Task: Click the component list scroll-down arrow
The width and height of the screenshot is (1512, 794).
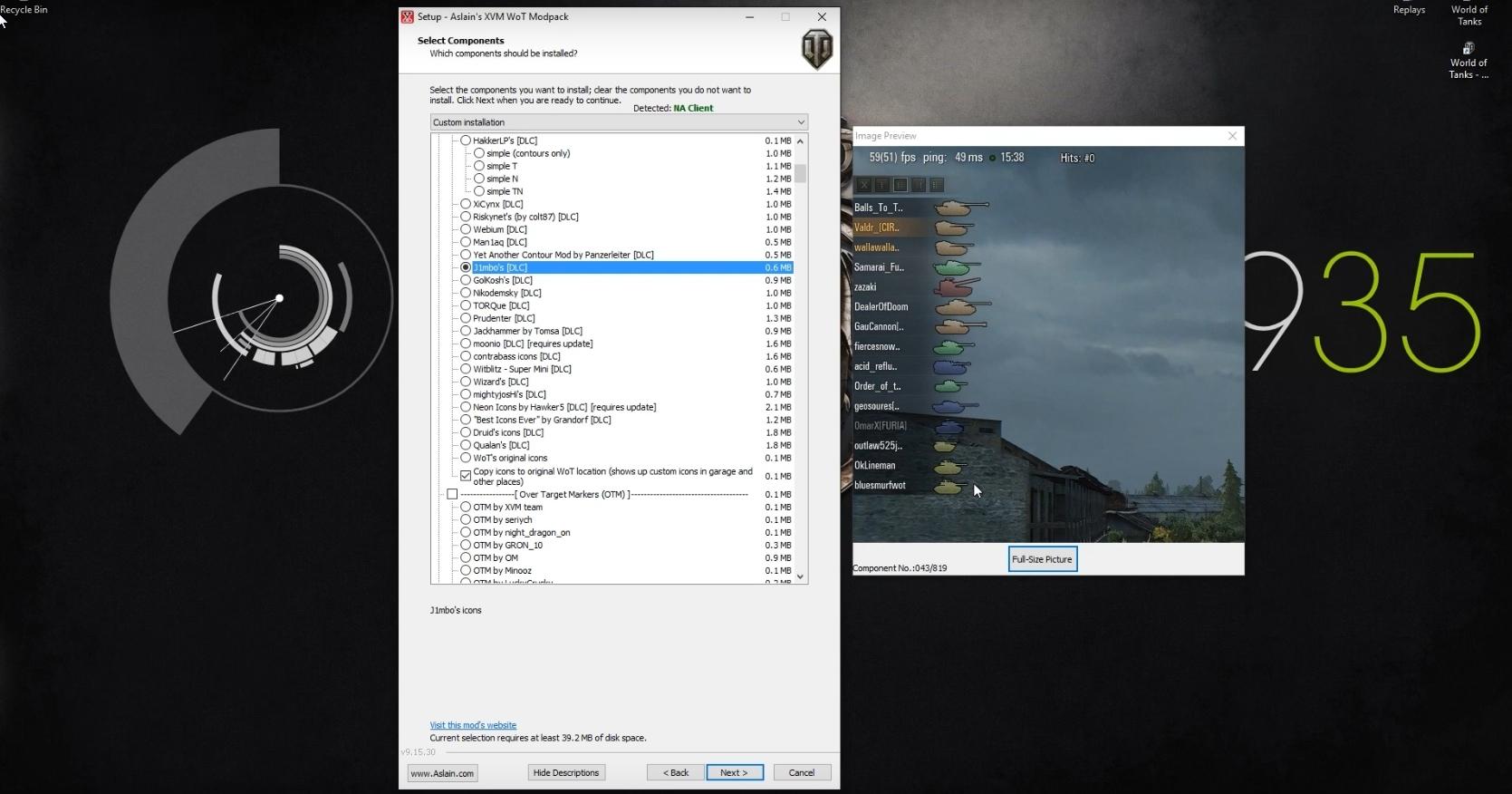Action: click(x=800, y=576)
